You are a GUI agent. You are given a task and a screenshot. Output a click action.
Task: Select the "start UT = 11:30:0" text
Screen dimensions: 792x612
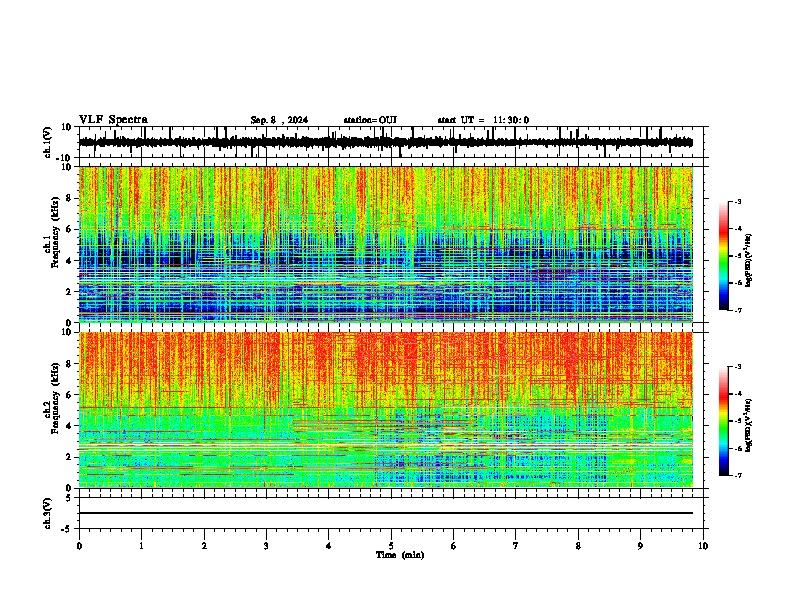point(483,120)
